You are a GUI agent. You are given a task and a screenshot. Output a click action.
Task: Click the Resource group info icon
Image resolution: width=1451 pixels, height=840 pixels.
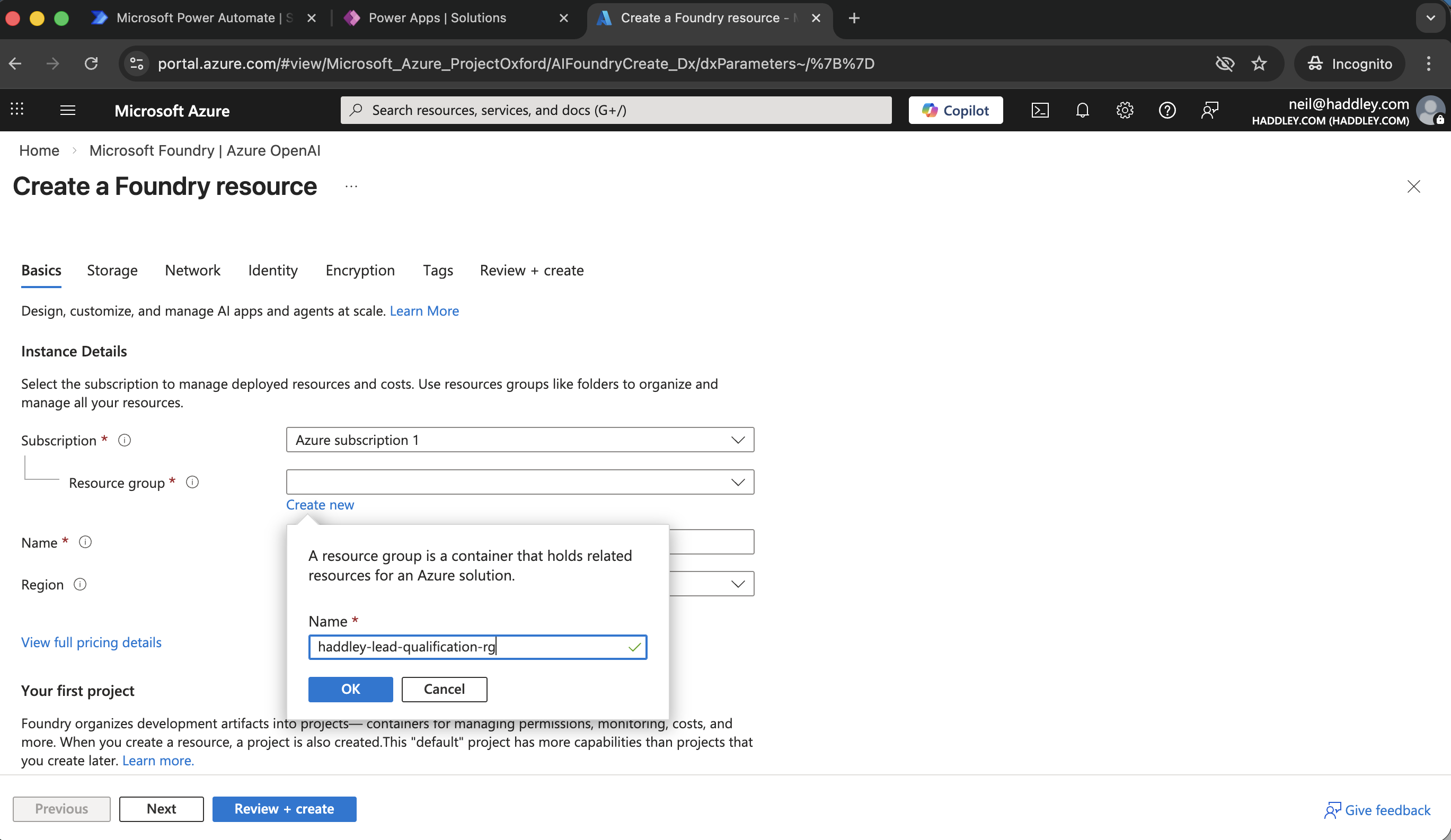pyautogui.click(x=192, y=482)
